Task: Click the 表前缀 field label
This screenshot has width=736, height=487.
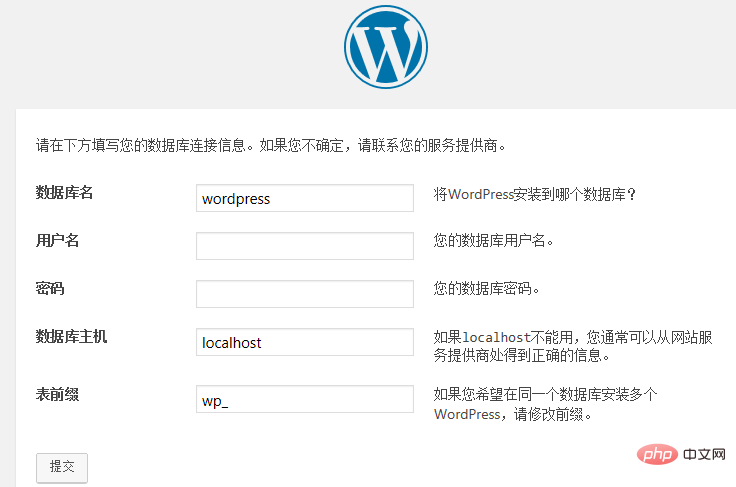Action: click(57, 395)
